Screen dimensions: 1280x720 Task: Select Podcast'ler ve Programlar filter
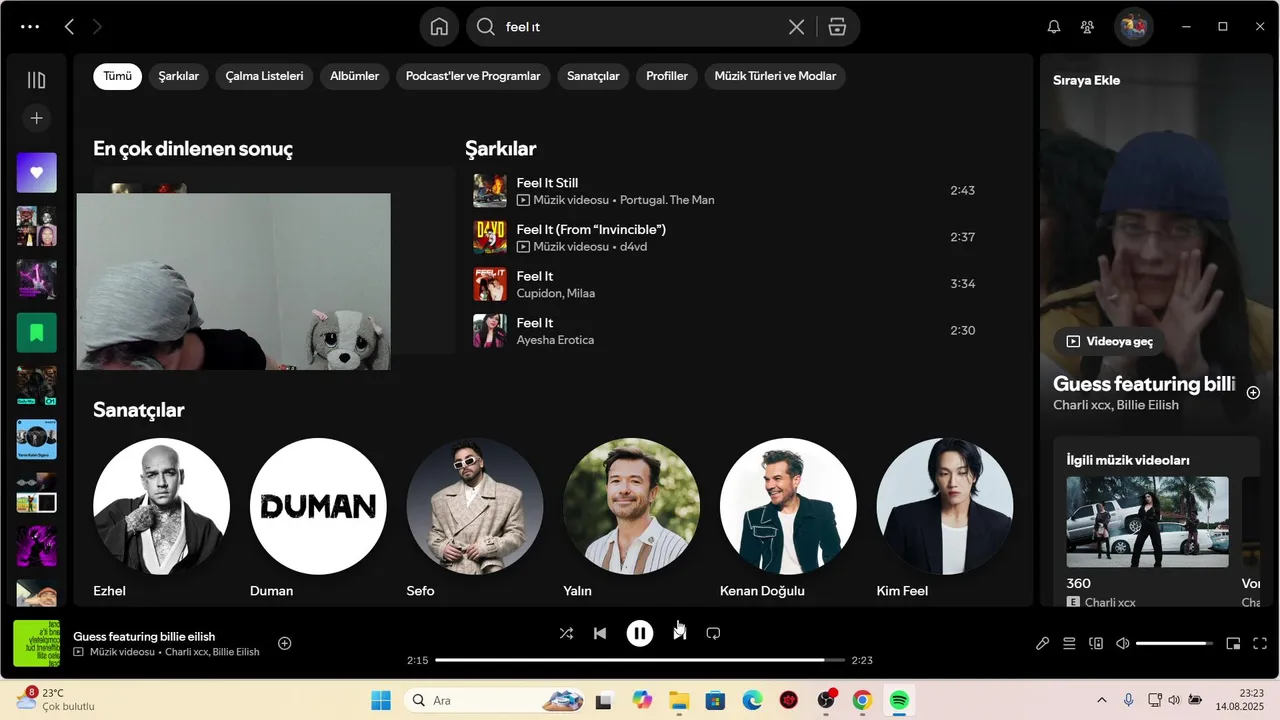coord(473,76)
